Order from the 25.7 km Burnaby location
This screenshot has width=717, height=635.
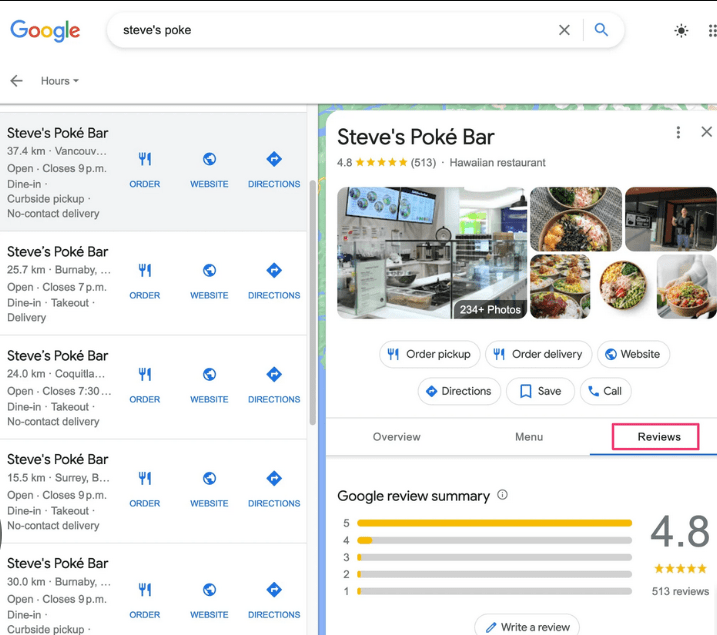[144, 281]
